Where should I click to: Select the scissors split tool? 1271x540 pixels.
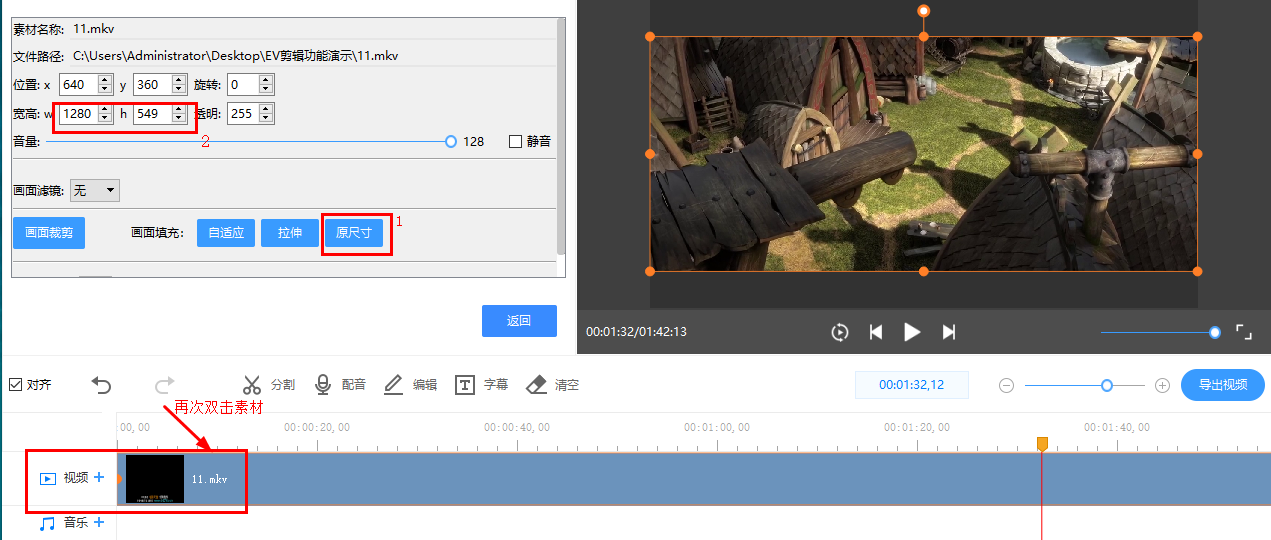252,385
